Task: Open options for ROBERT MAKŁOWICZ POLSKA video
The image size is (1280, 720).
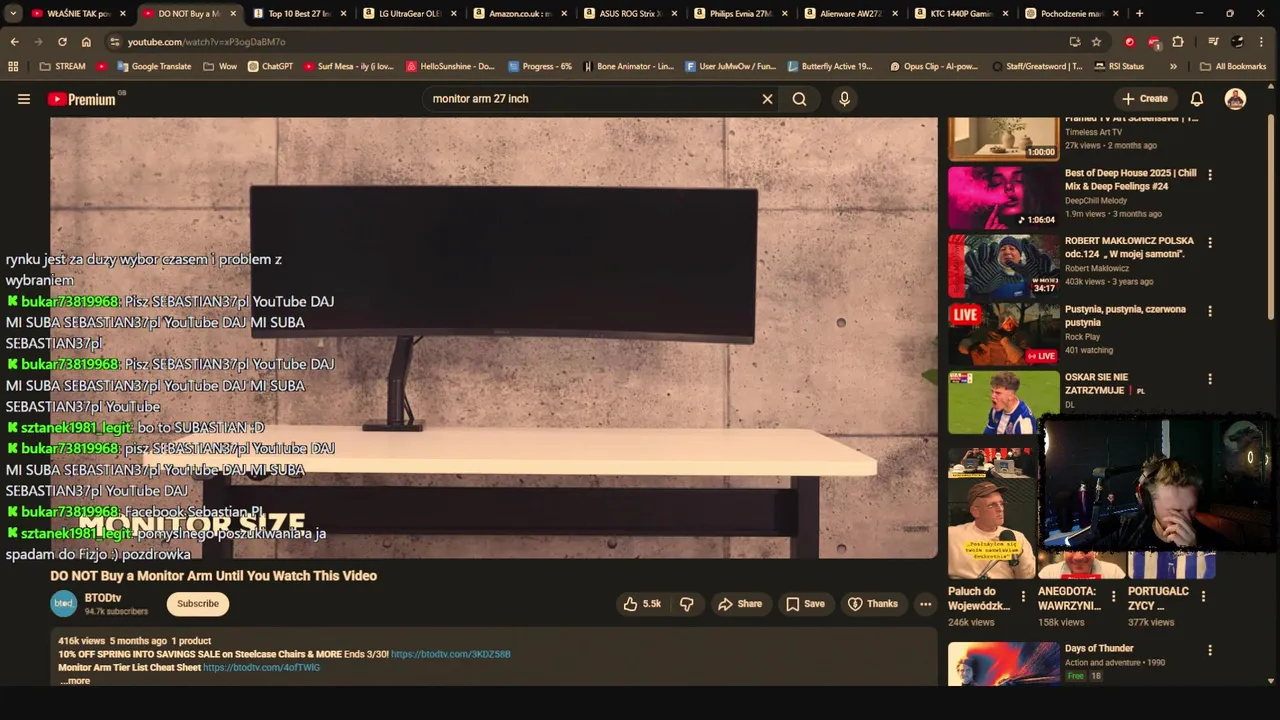Action: (x=1210, y=243)
